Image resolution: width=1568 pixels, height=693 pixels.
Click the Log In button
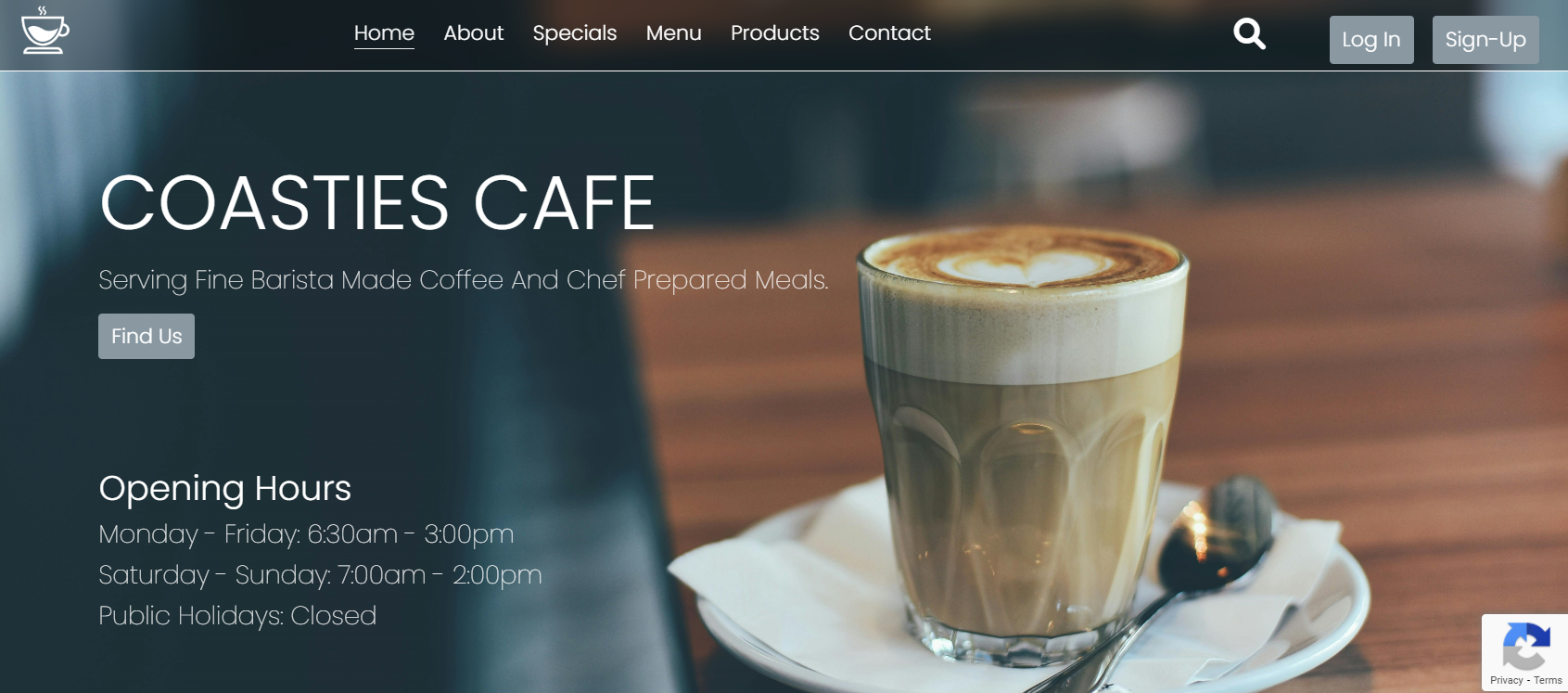pyautogui.click(x=1371, y=40)
